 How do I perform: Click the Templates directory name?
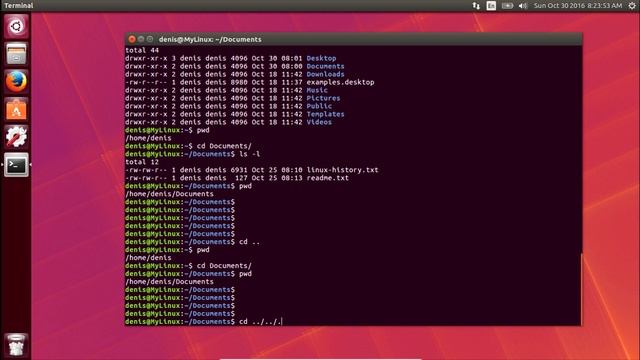tap(325, 114)
